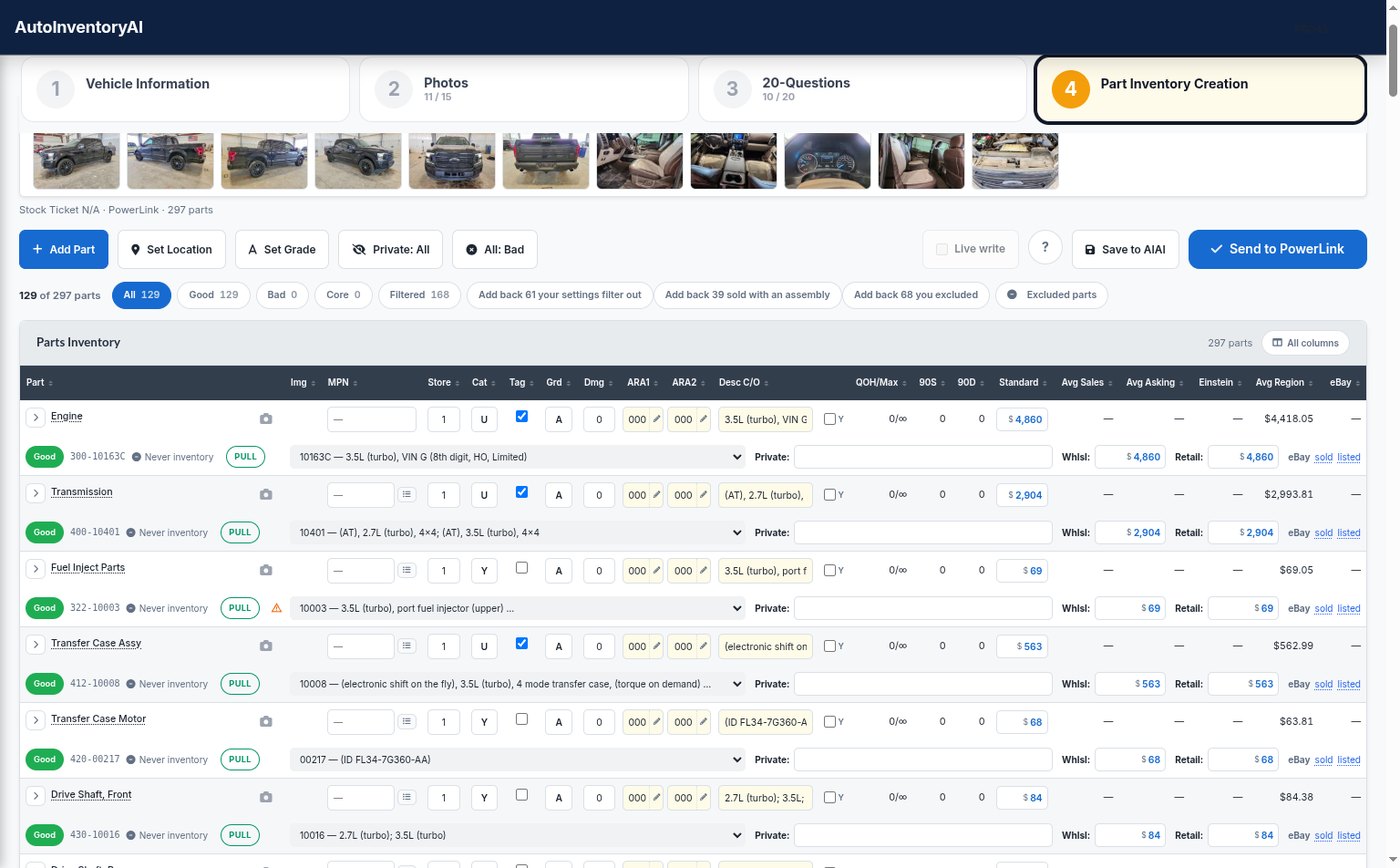Go to the Vehicle Information step
Viewport: 1400px width, 868px height.
pos(185,89)
